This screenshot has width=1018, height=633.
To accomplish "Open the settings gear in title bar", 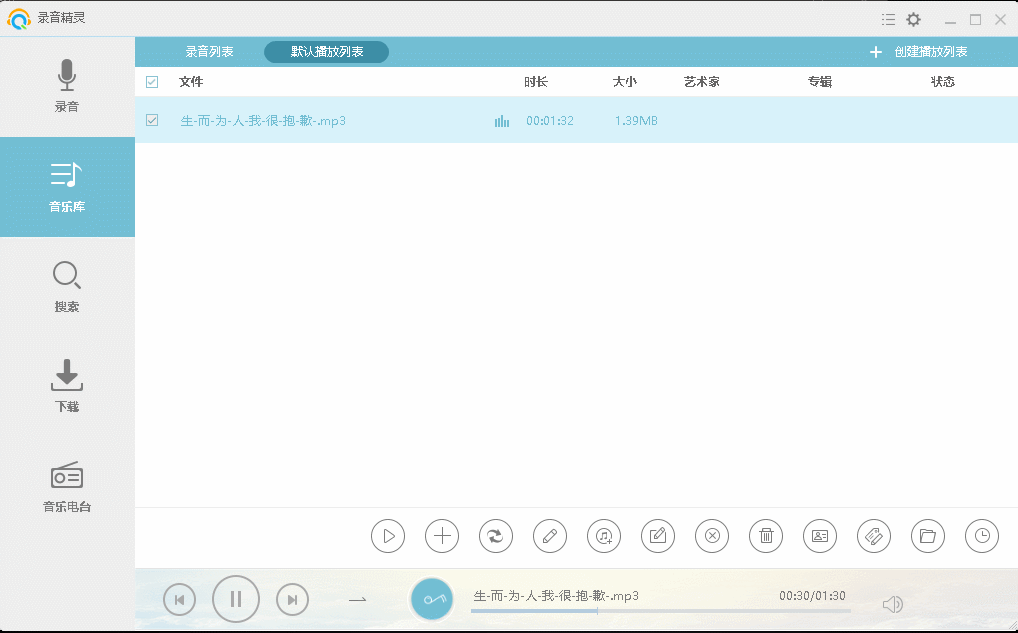I will [x=913, y=19].
